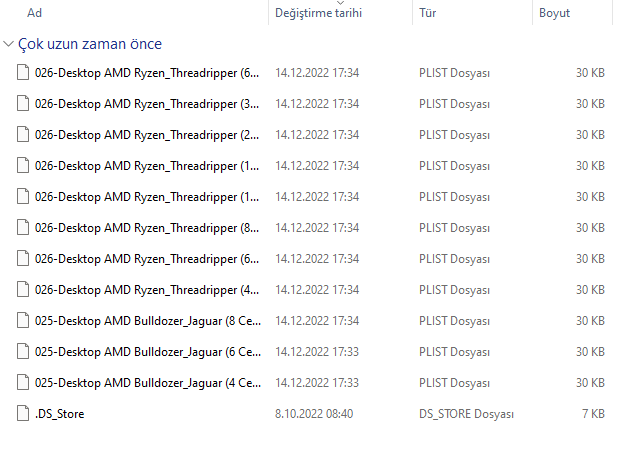Select the topmost Ryzen_Threadripper file name
Image resolution: width=626 pixels, height=464 pixels.
tap(147, 73)
